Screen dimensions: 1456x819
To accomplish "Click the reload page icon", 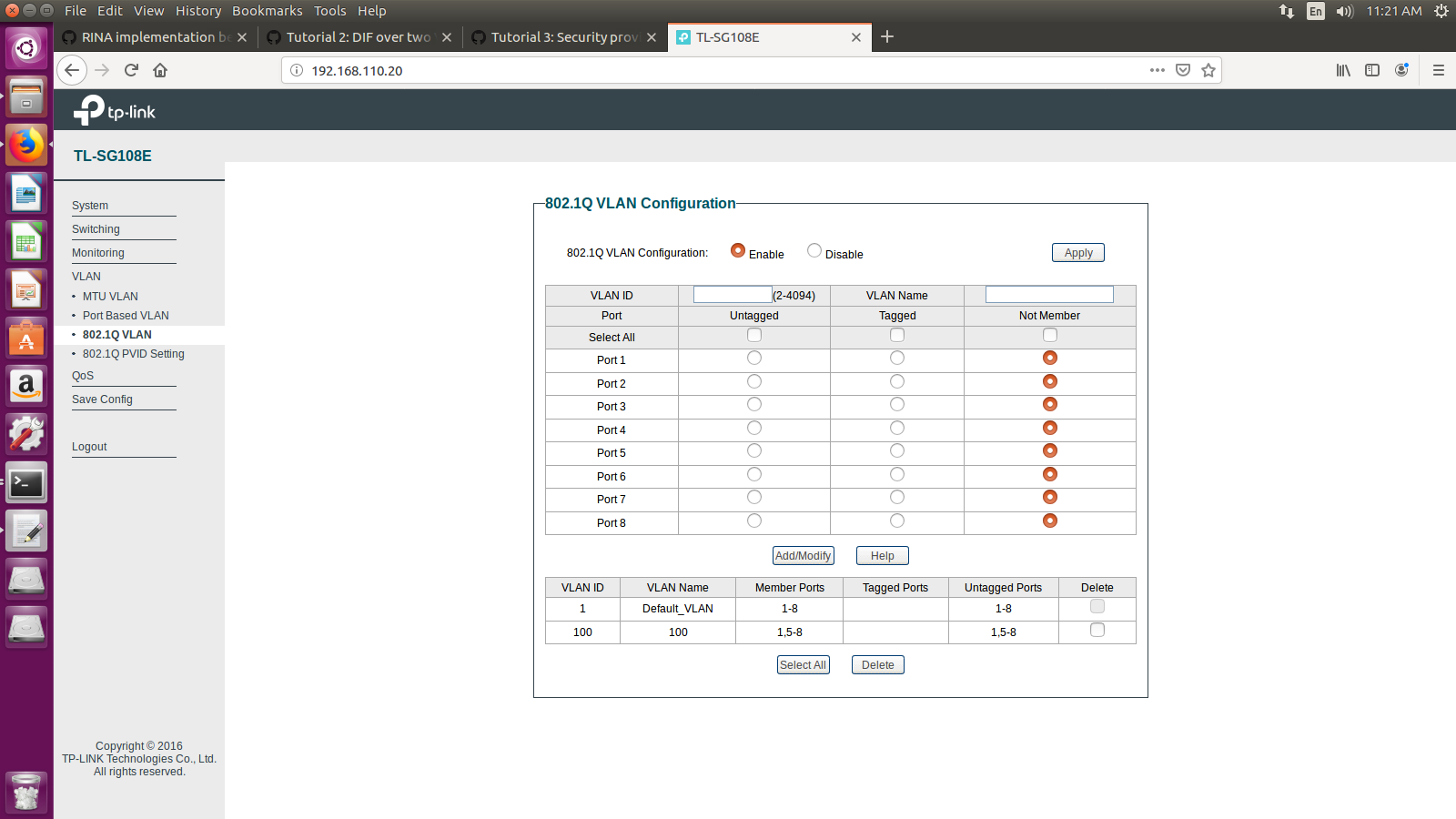I will tap(130, 70).
